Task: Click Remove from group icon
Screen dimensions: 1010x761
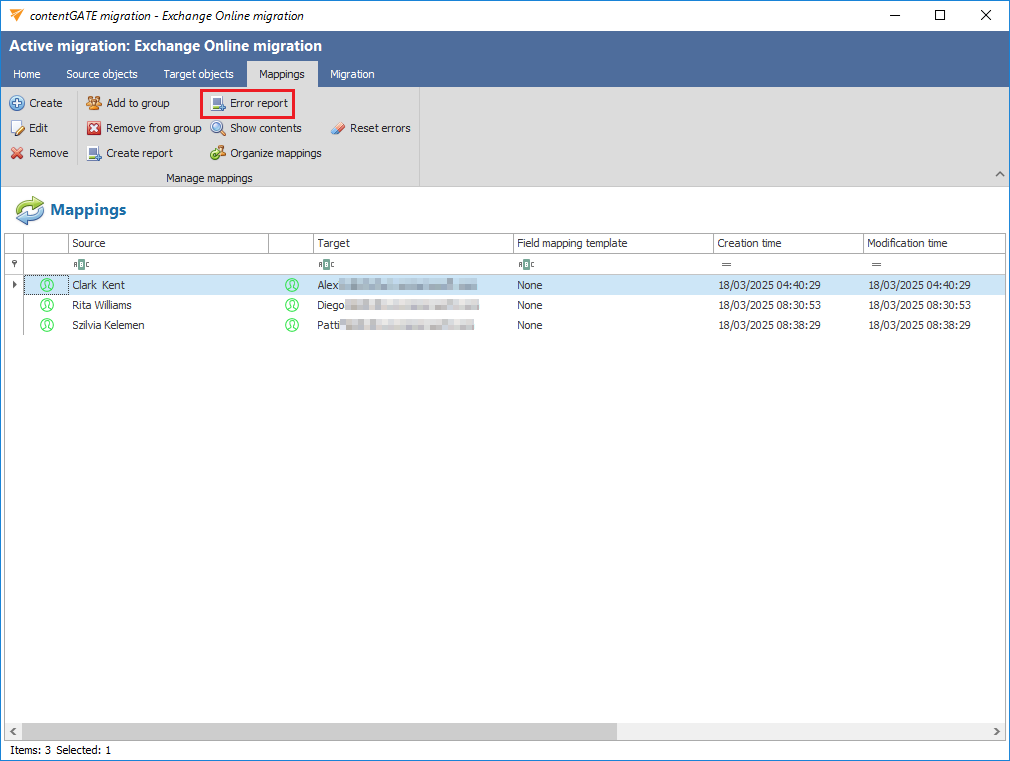Action: coord(94,128)
